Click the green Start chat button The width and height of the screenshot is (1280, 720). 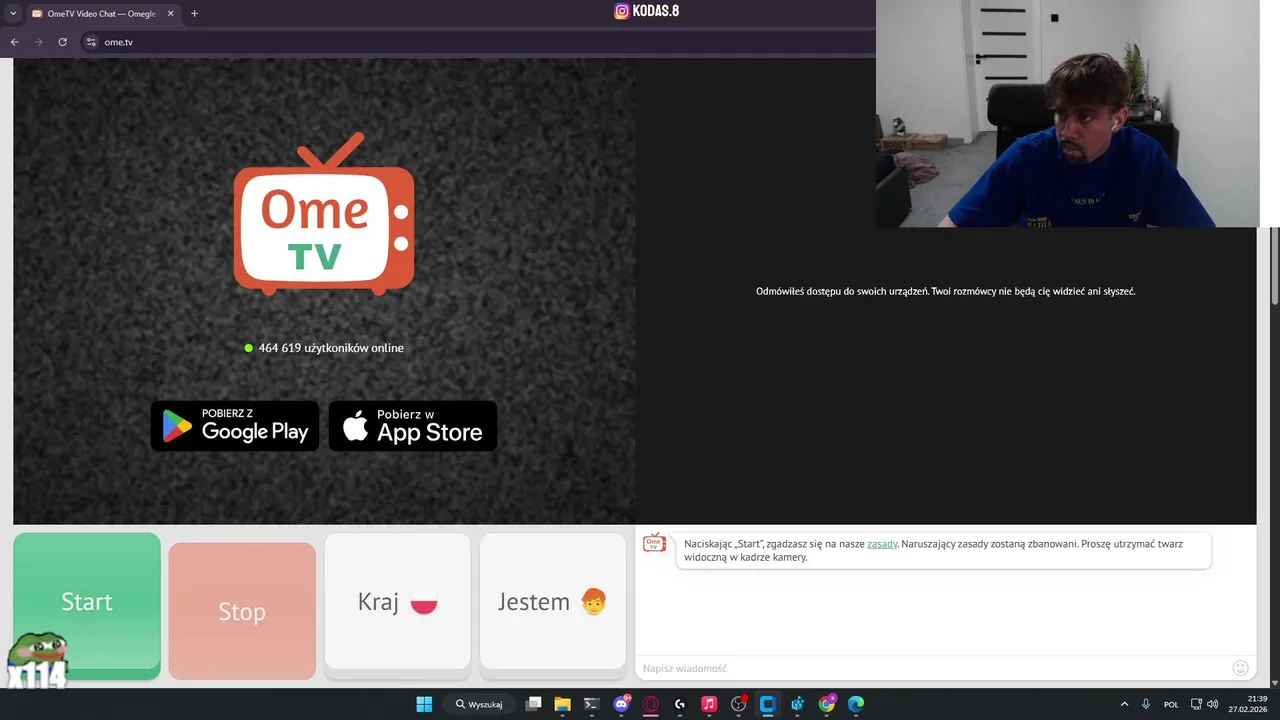87,604
